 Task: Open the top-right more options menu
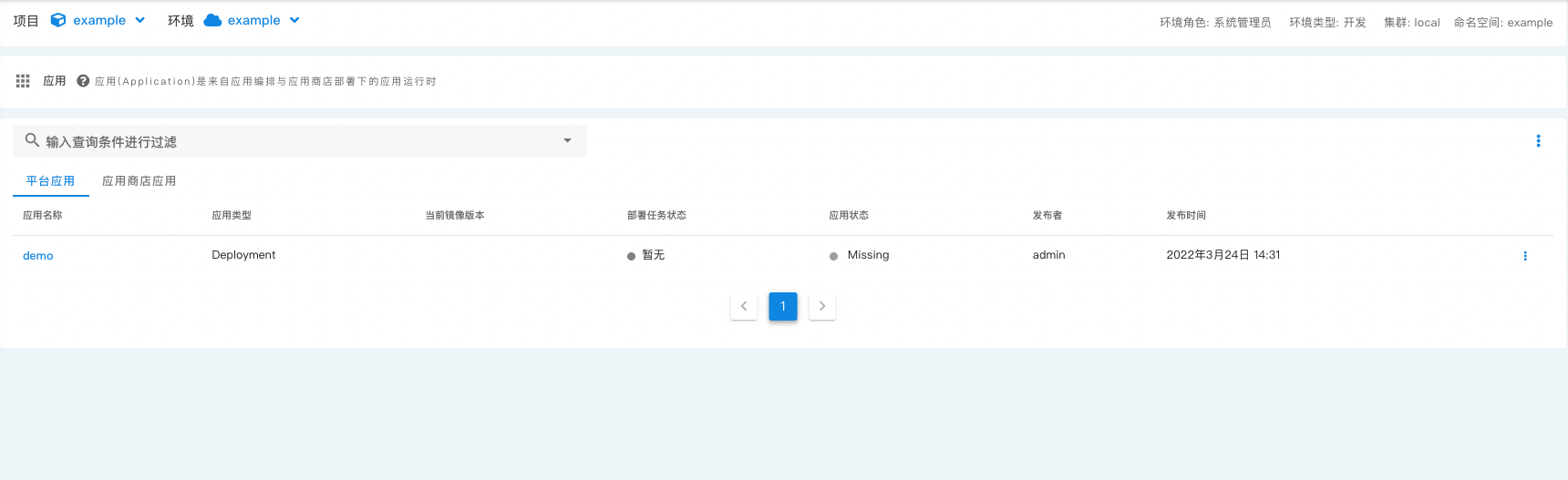point(1538,141)
